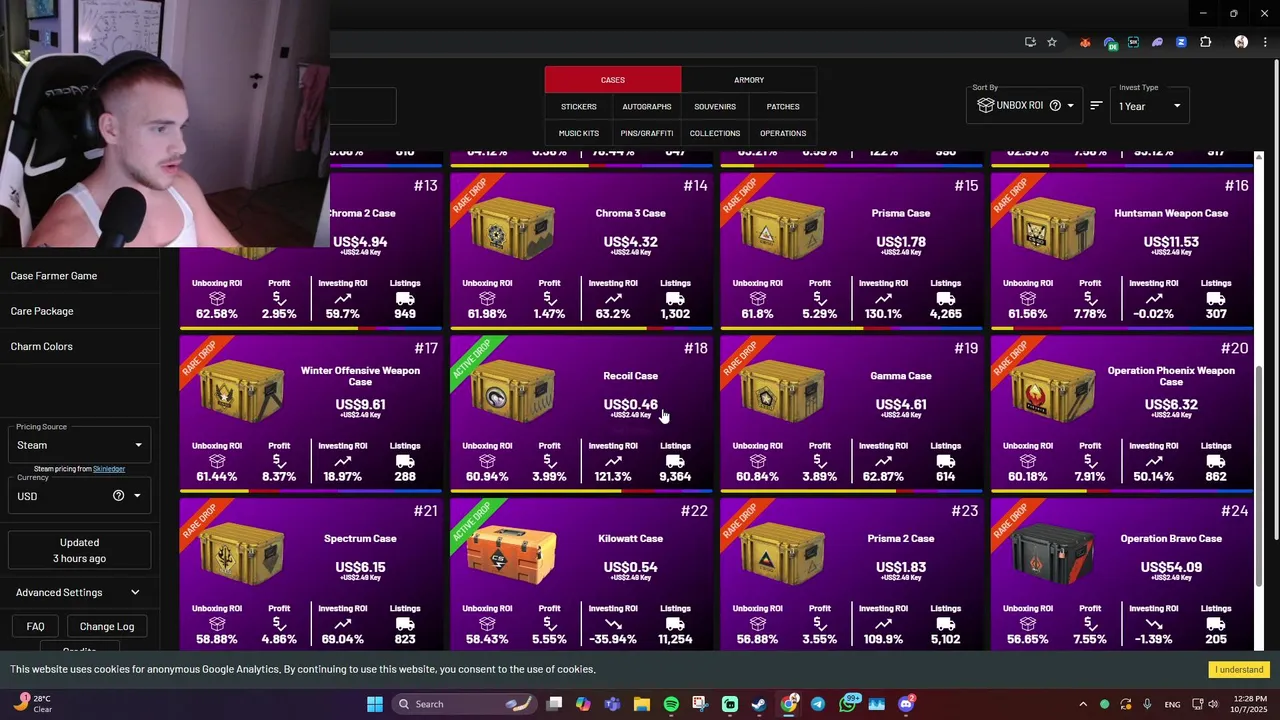1280x720 pixels.
Task: Select the ARMORY tab
Action: point(749,80)
